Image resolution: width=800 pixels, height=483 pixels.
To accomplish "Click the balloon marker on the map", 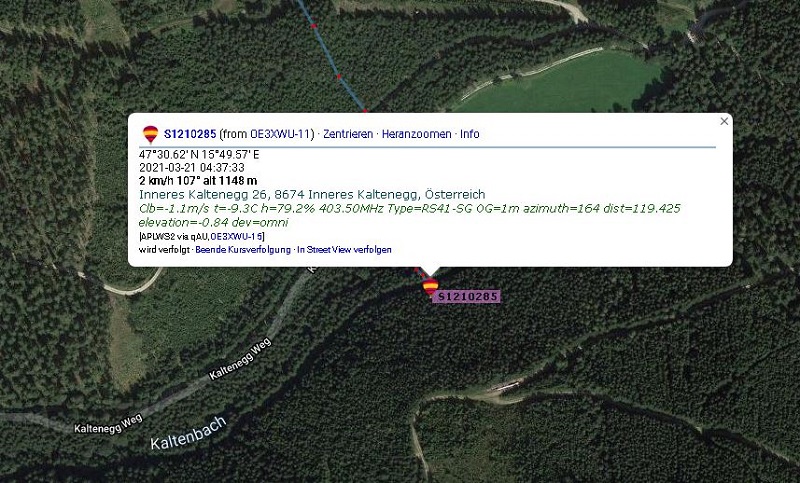I will [431, 287].
